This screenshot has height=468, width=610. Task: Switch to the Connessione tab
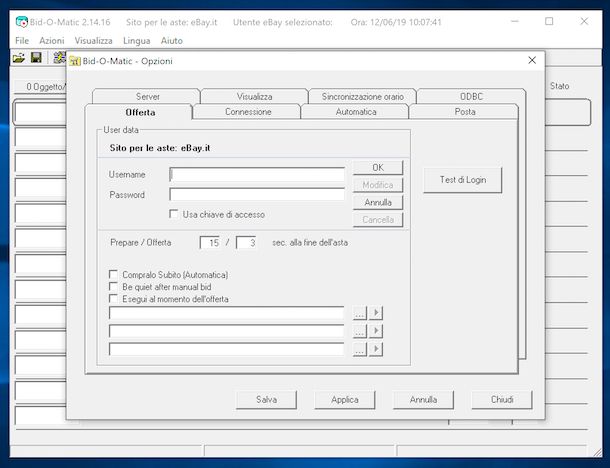coord(248,112)
